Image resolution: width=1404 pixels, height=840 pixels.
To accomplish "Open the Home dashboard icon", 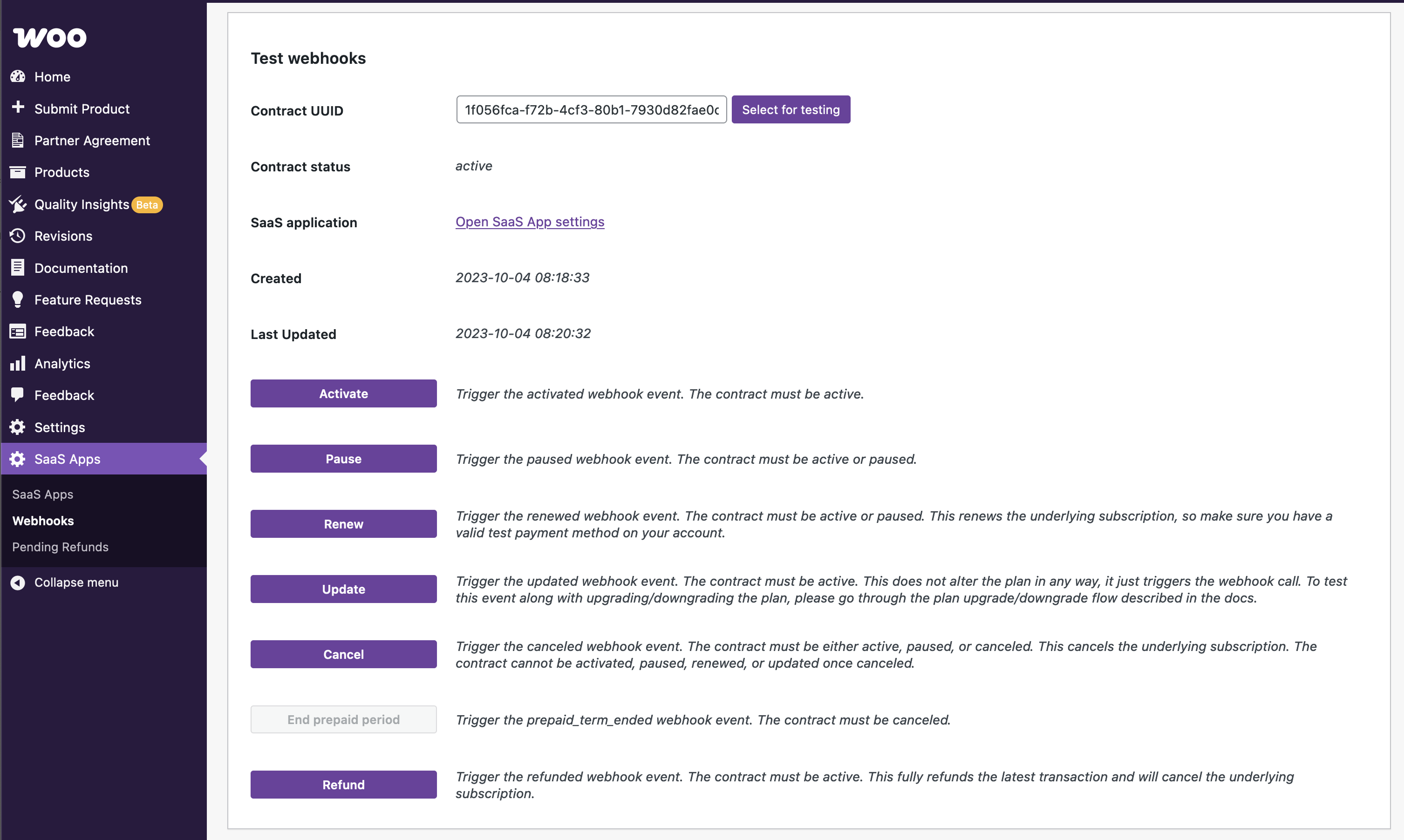I will (x=18, y=76).
